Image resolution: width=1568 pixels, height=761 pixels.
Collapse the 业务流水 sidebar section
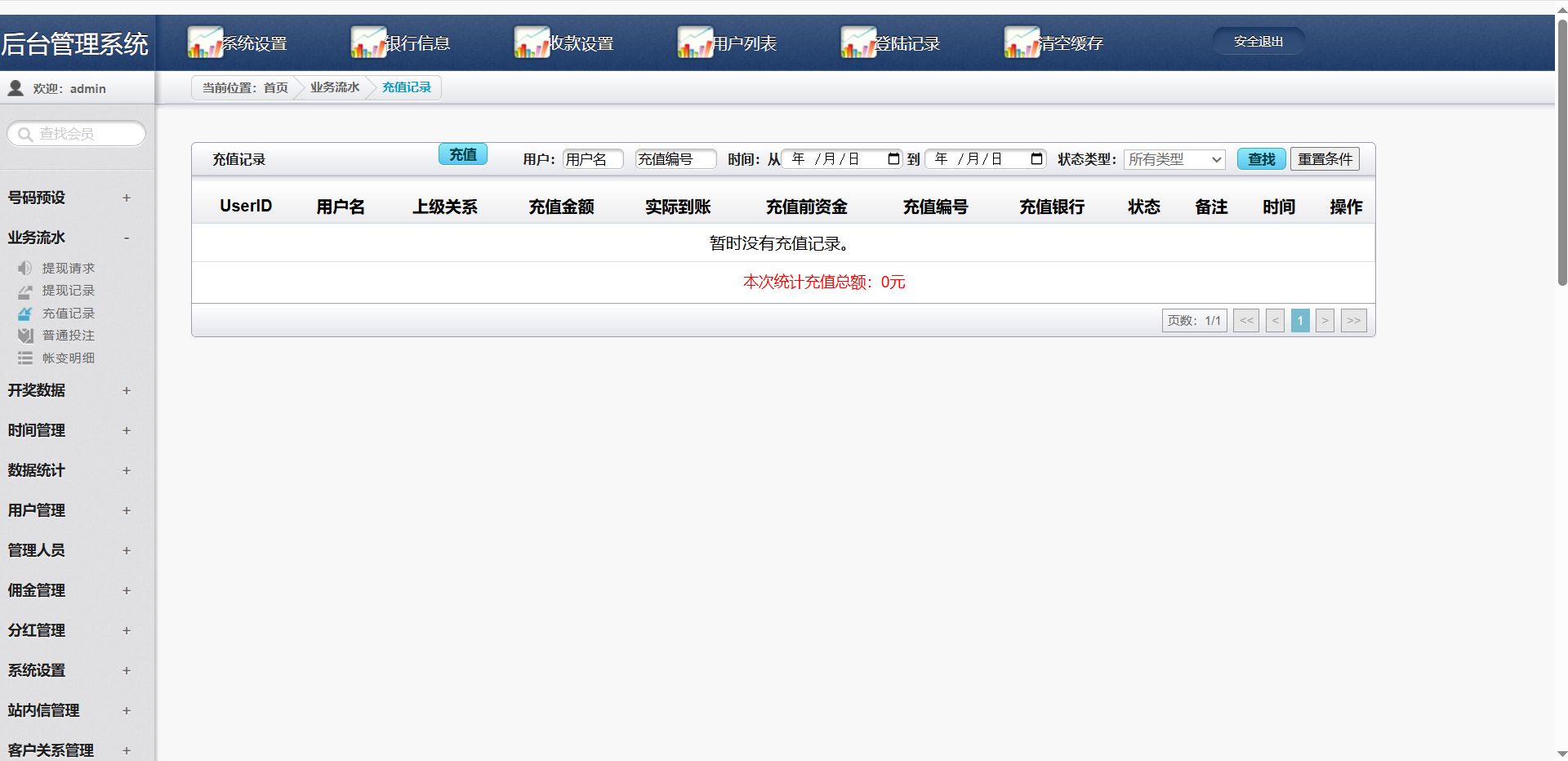tap(127, 238)
